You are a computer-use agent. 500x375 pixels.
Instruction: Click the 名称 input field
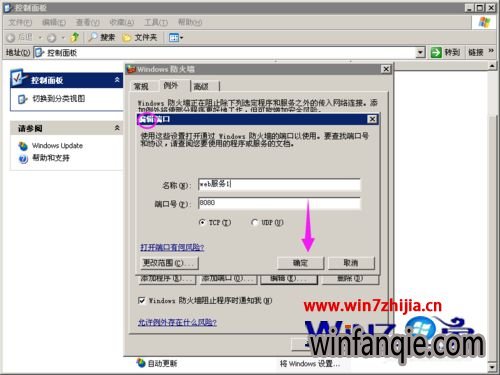pos(279,184)
